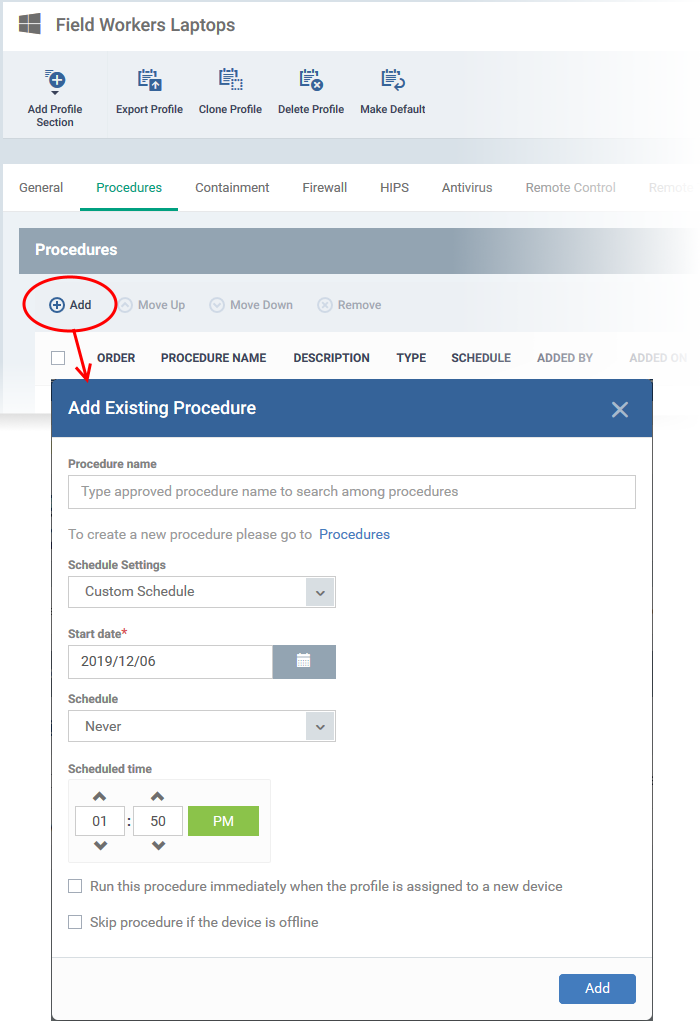Toggle the green PM time button
The image size is (700, 1021).
[x=223, y=821]
